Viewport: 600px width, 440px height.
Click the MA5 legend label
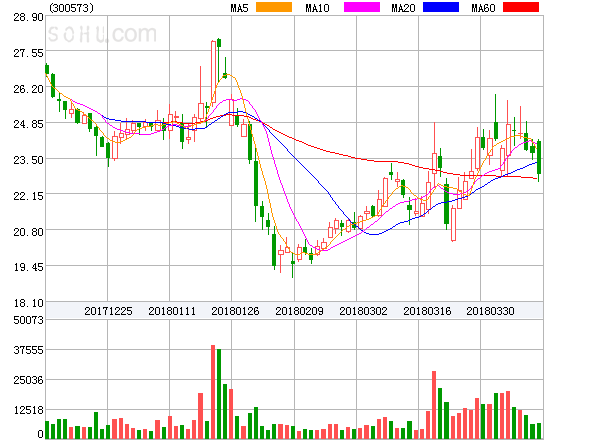coord(239,8)
